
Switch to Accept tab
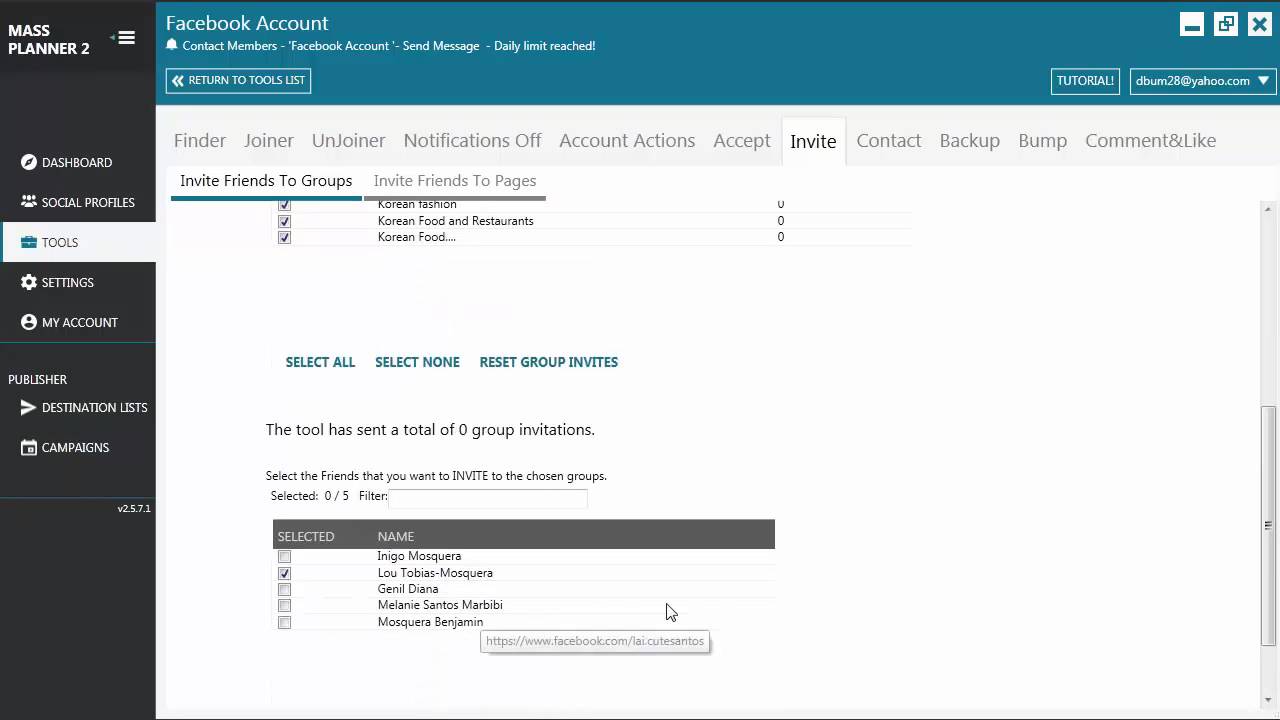tap(742, 140)
